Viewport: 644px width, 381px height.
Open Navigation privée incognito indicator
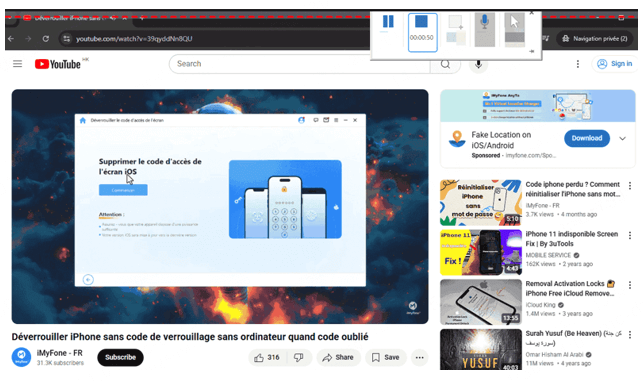(595, 39)
